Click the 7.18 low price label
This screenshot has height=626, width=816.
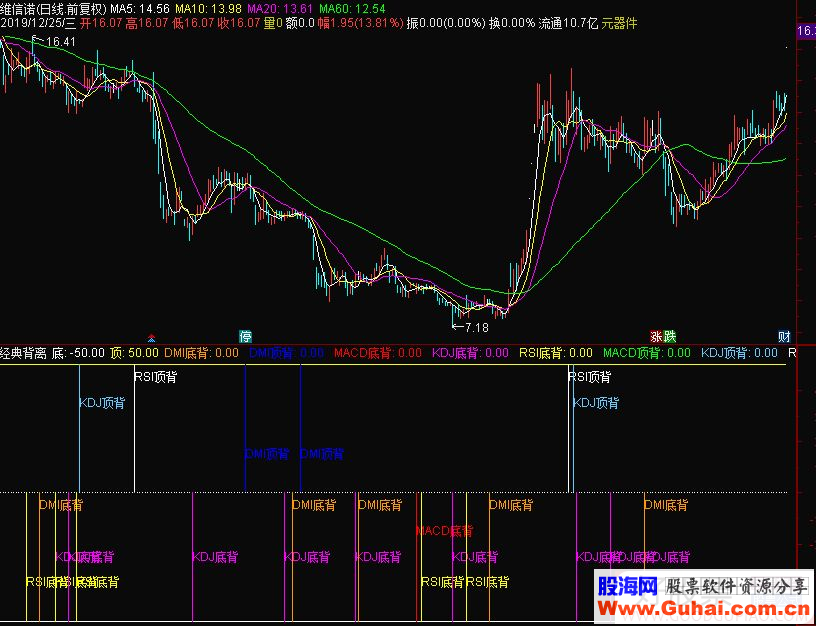(477, 327)
